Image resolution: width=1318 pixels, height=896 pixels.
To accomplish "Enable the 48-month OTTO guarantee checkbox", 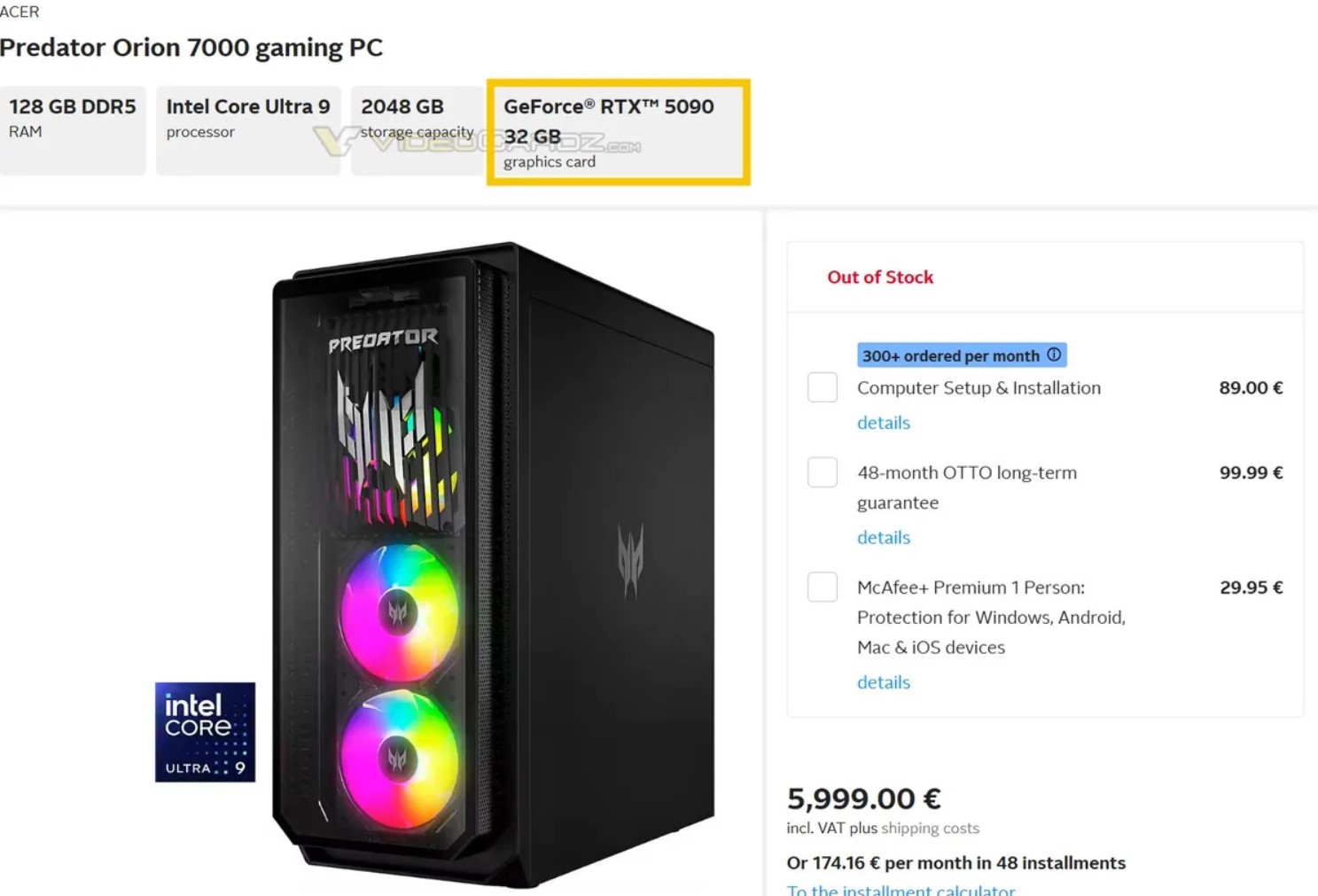I will pyautogui.click(x=823, y=472).
